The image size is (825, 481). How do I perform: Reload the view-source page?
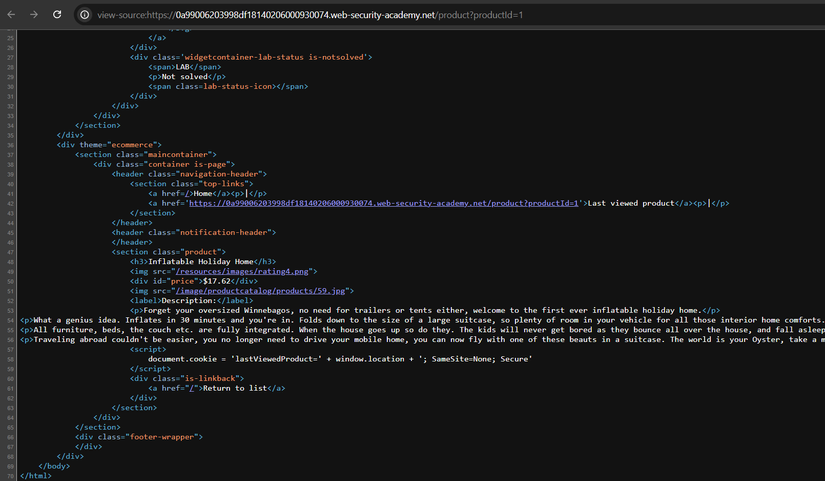pos(57,15)
